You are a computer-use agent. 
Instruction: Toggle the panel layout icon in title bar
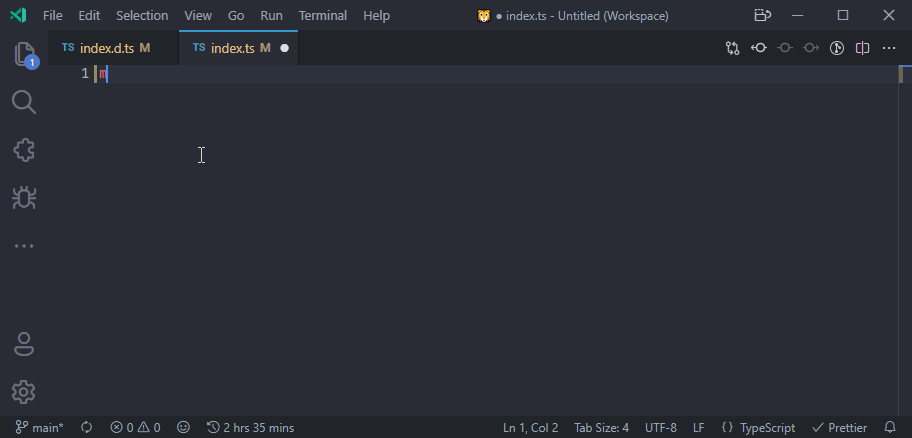[763, 16]
